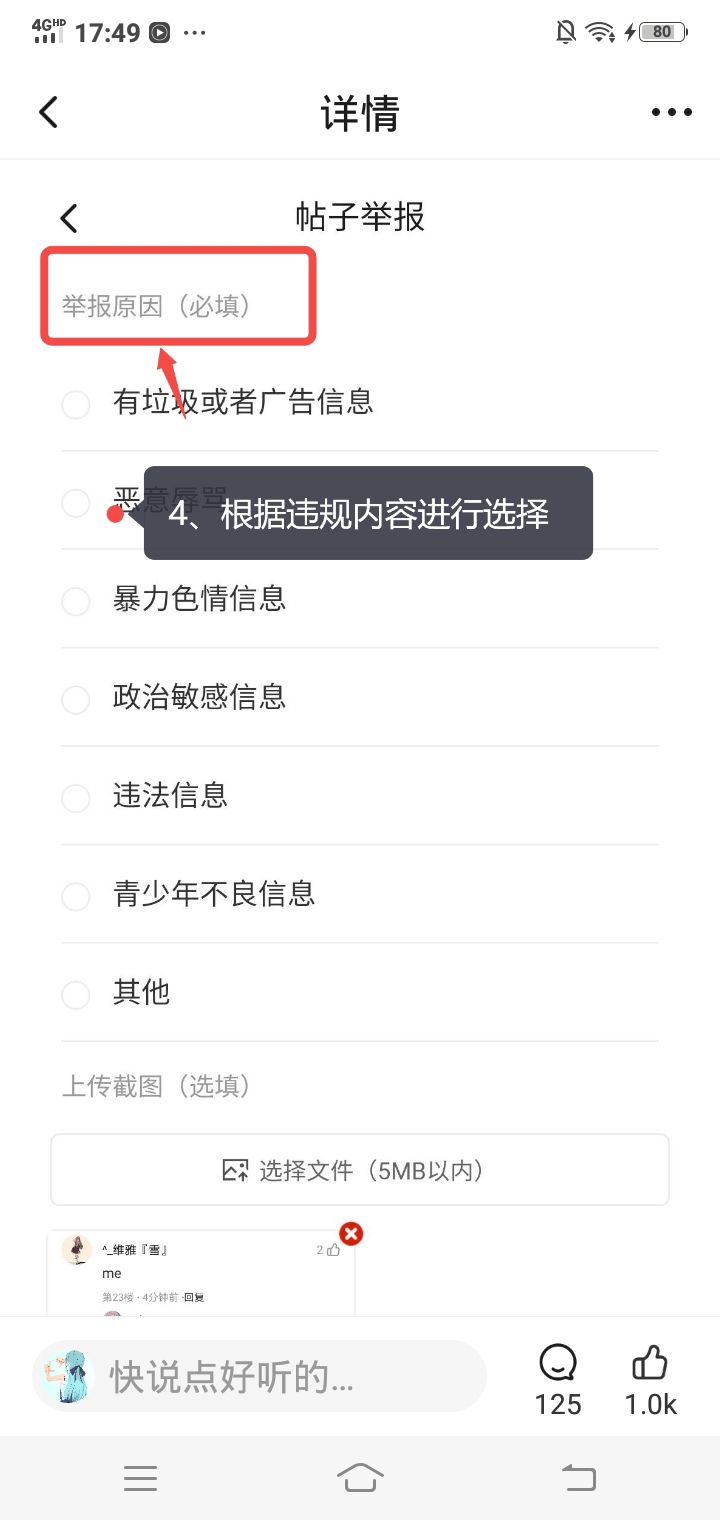Click the 选择文件 upload button
The height and width of the screenshot is (1520, 720).
pyautogui.click(x=360, y=1170)
